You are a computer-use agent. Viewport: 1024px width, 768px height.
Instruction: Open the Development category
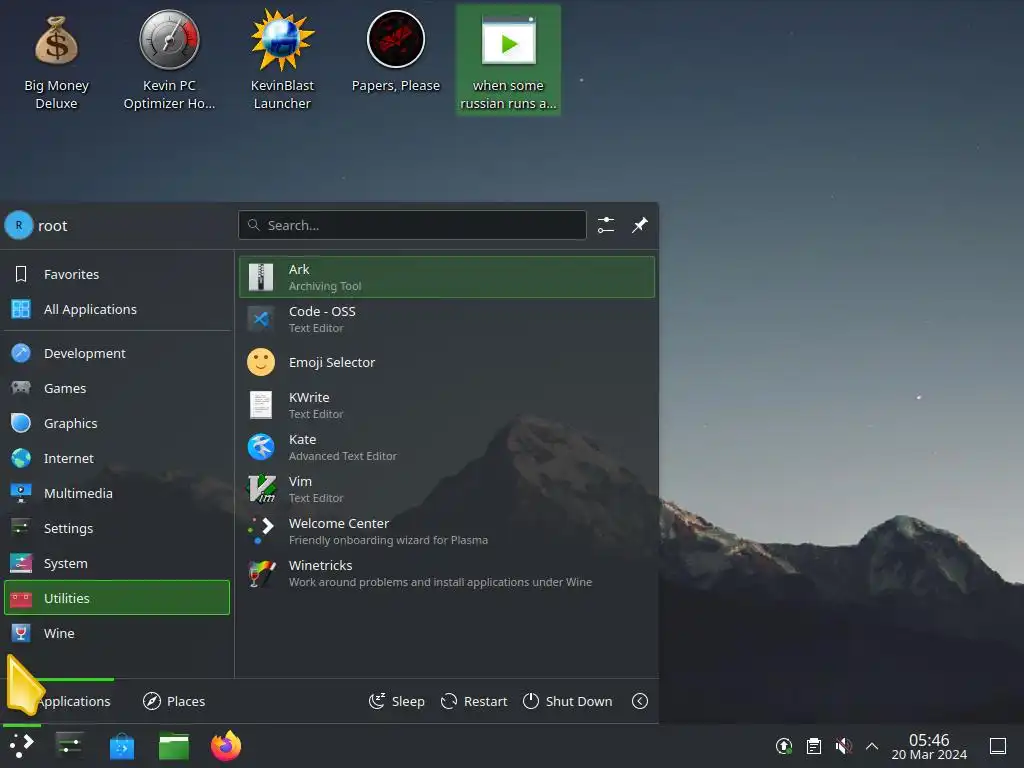(118, 353)
